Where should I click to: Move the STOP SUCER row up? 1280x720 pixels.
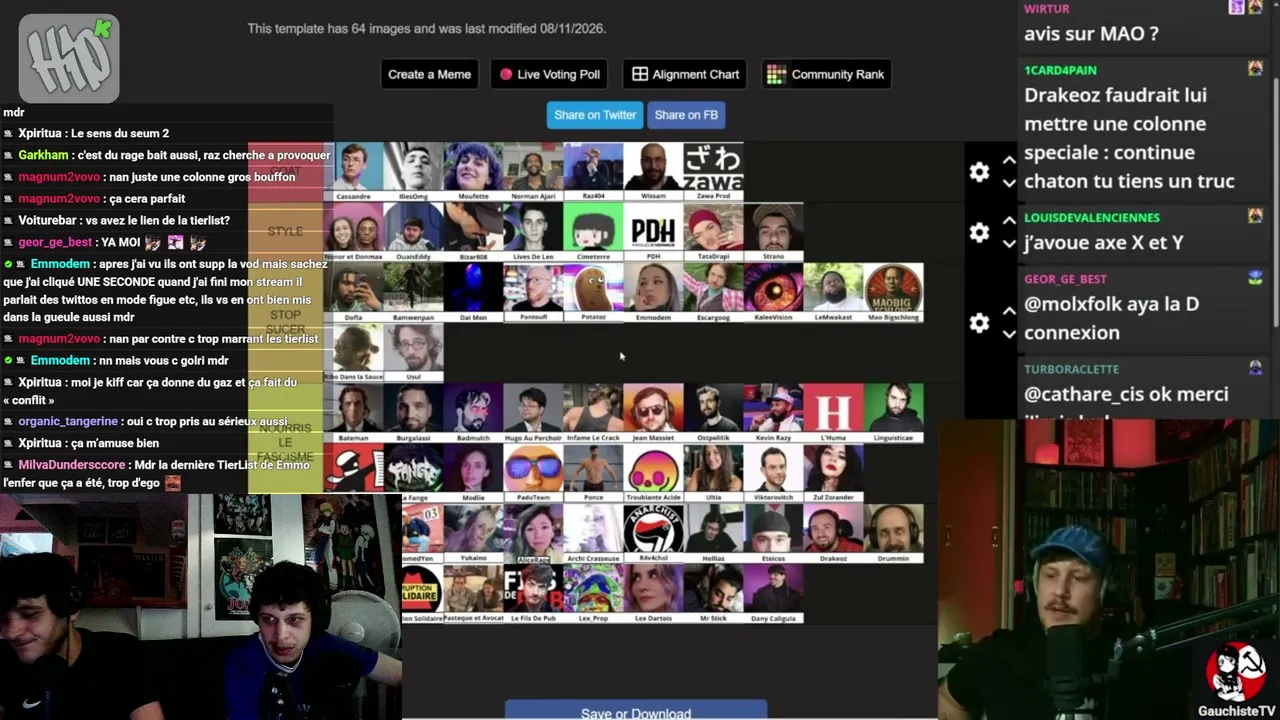(x=1009, y=311)
